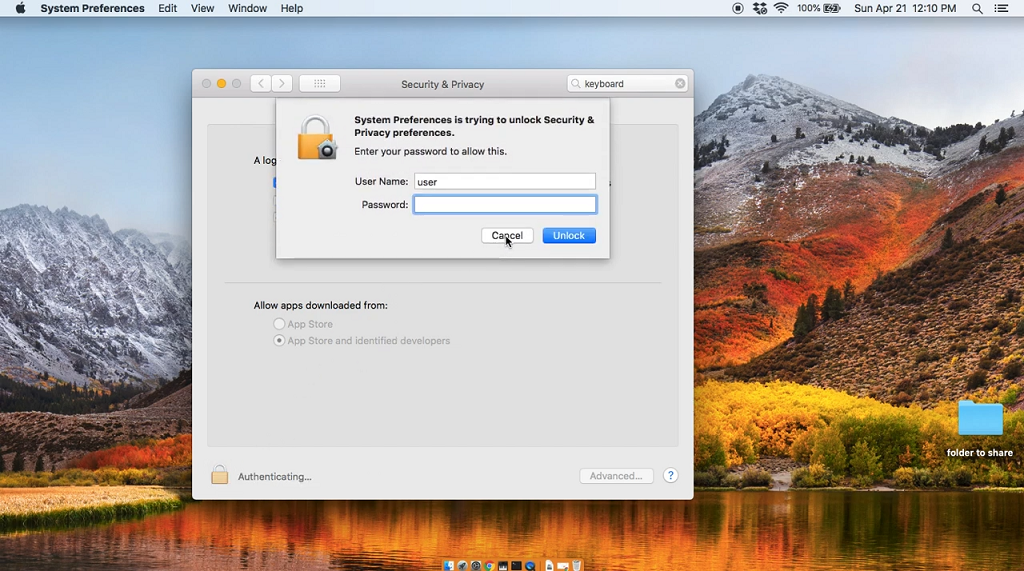Click into the Password field

pos(505,204)
